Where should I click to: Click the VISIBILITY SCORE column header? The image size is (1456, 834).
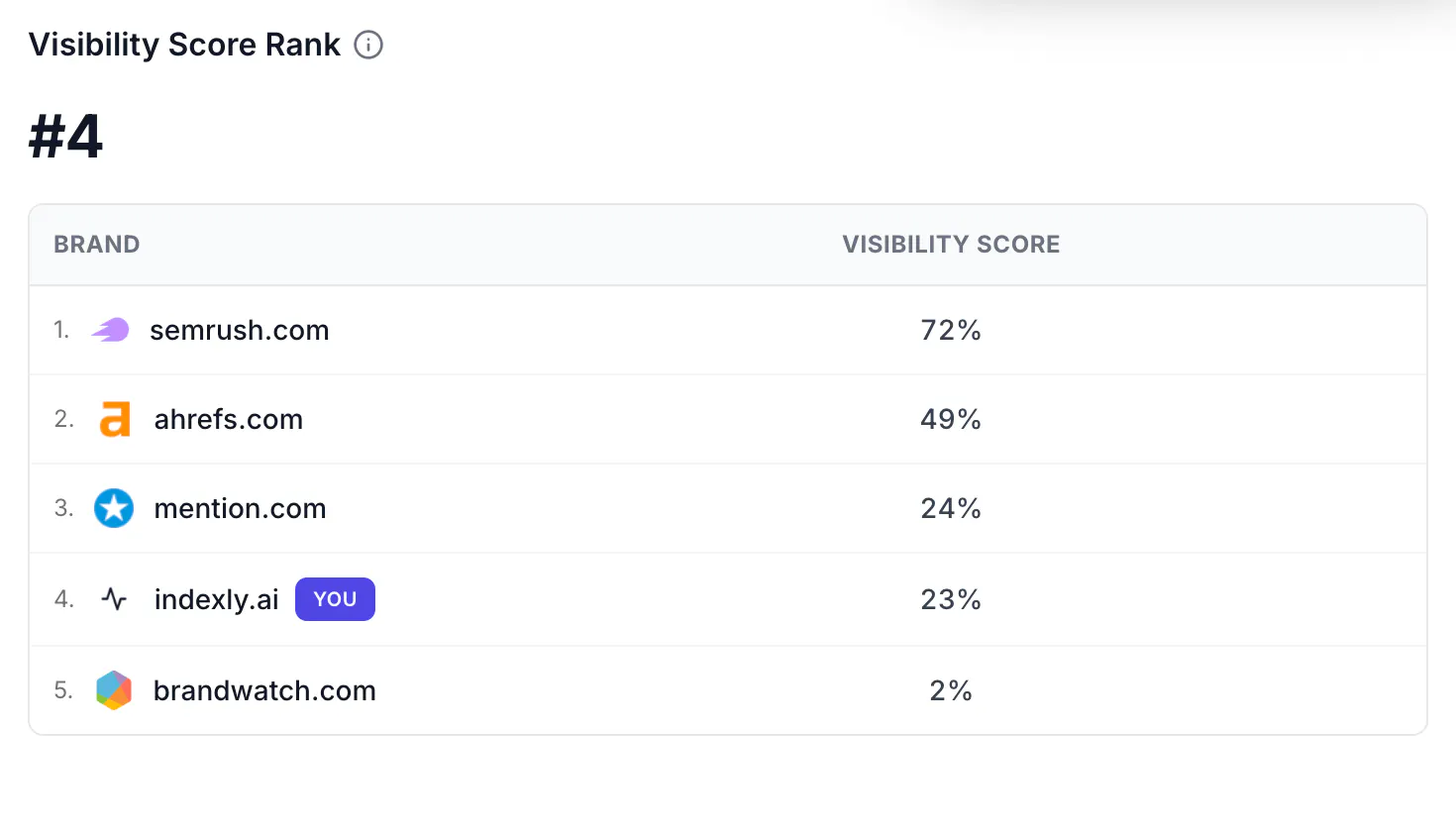coord(951,245)
